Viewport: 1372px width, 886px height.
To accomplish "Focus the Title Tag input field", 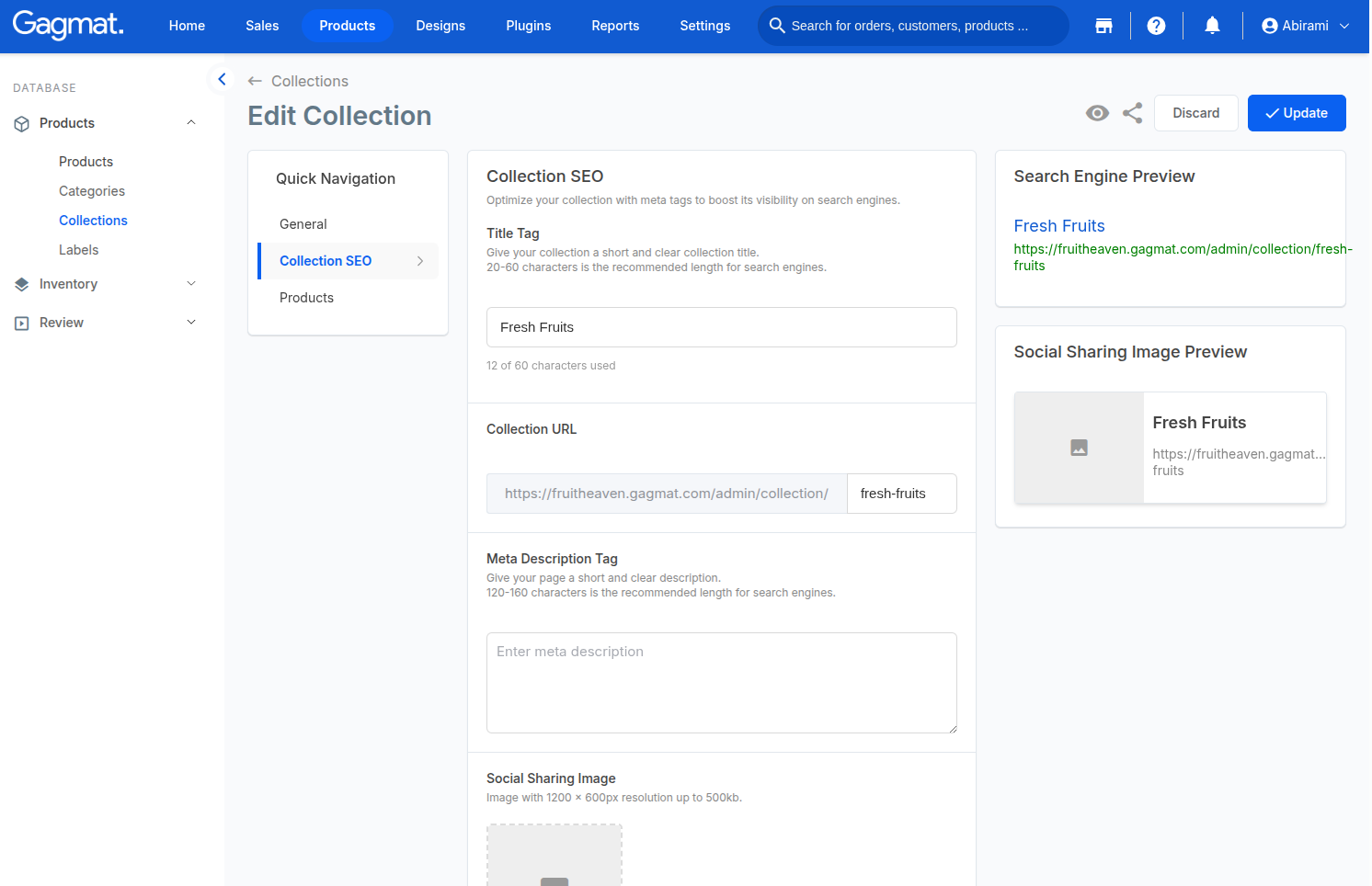I will click(x=722, y=327).
